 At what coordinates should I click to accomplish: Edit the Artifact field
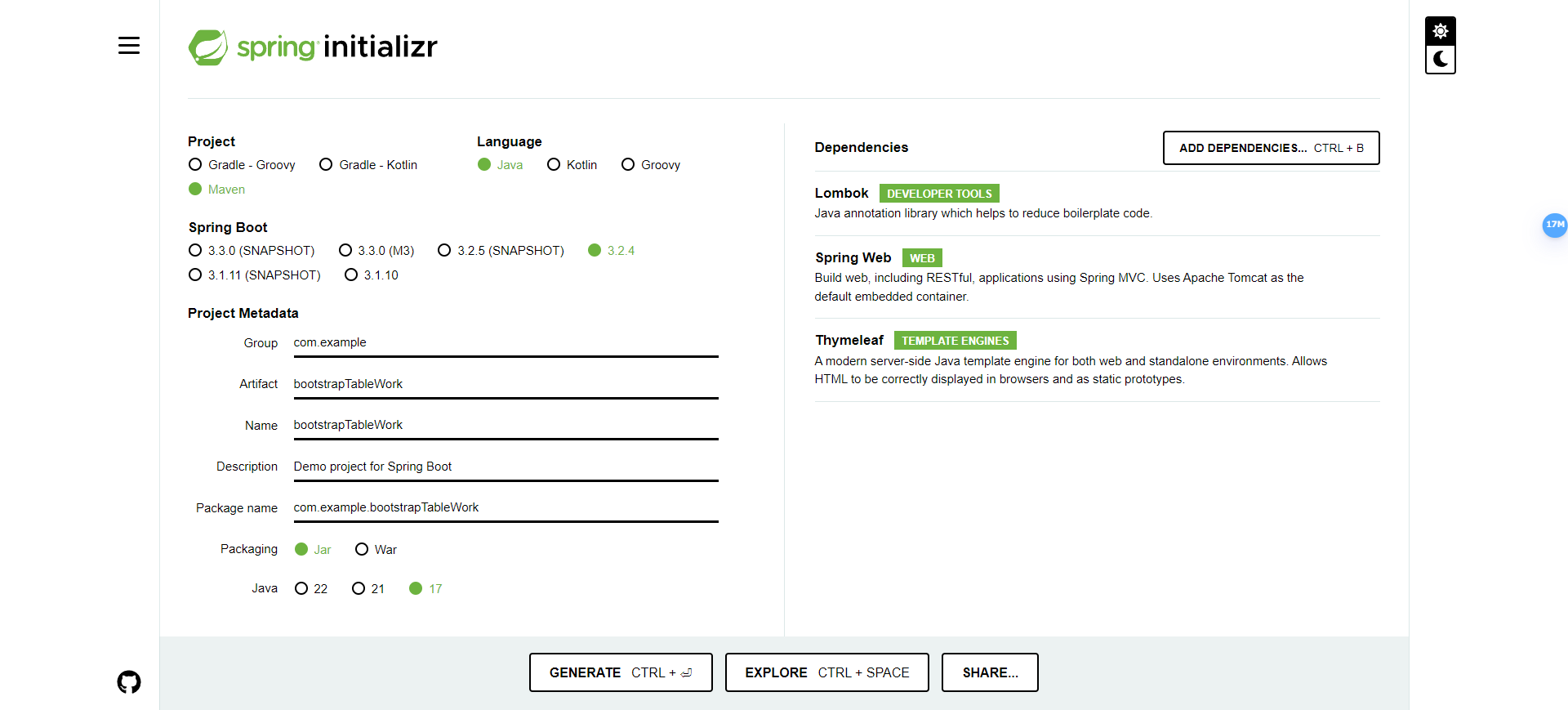click(506, 384)
